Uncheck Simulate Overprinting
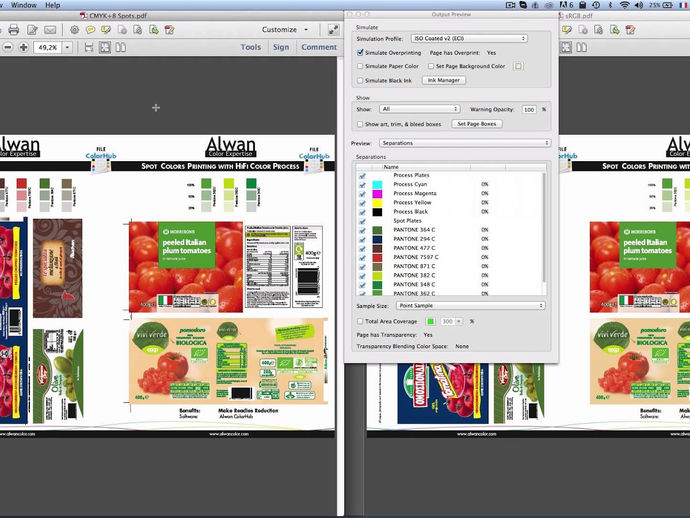The height and width of the screenshot is (518, 690). (360, 52)
